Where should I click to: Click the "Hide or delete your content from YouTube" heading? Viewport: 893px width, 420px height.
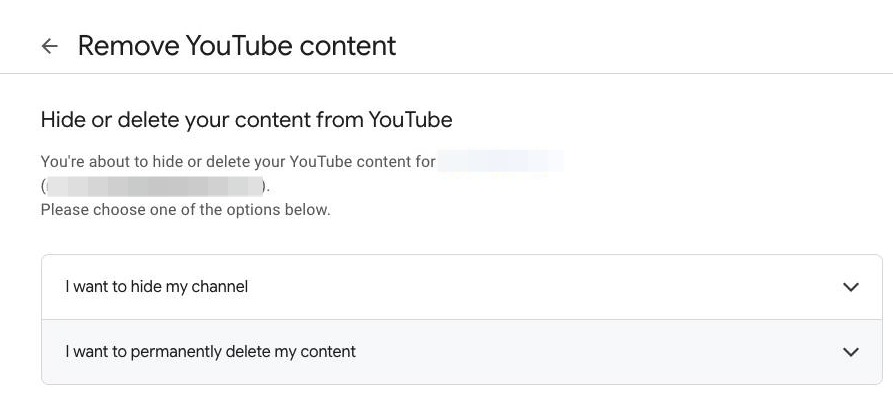(246, 121)
